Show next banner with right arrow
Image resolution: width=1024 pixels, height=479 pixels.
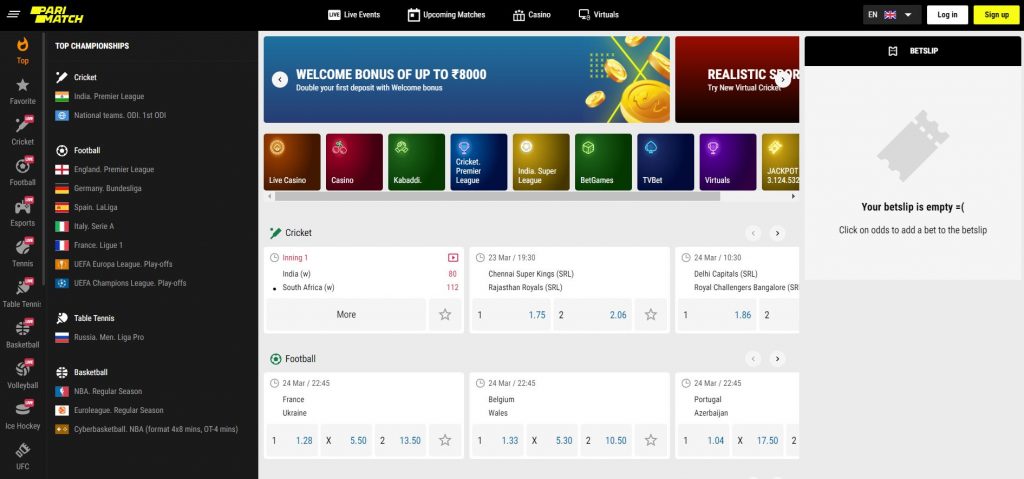tap(782, 80)
